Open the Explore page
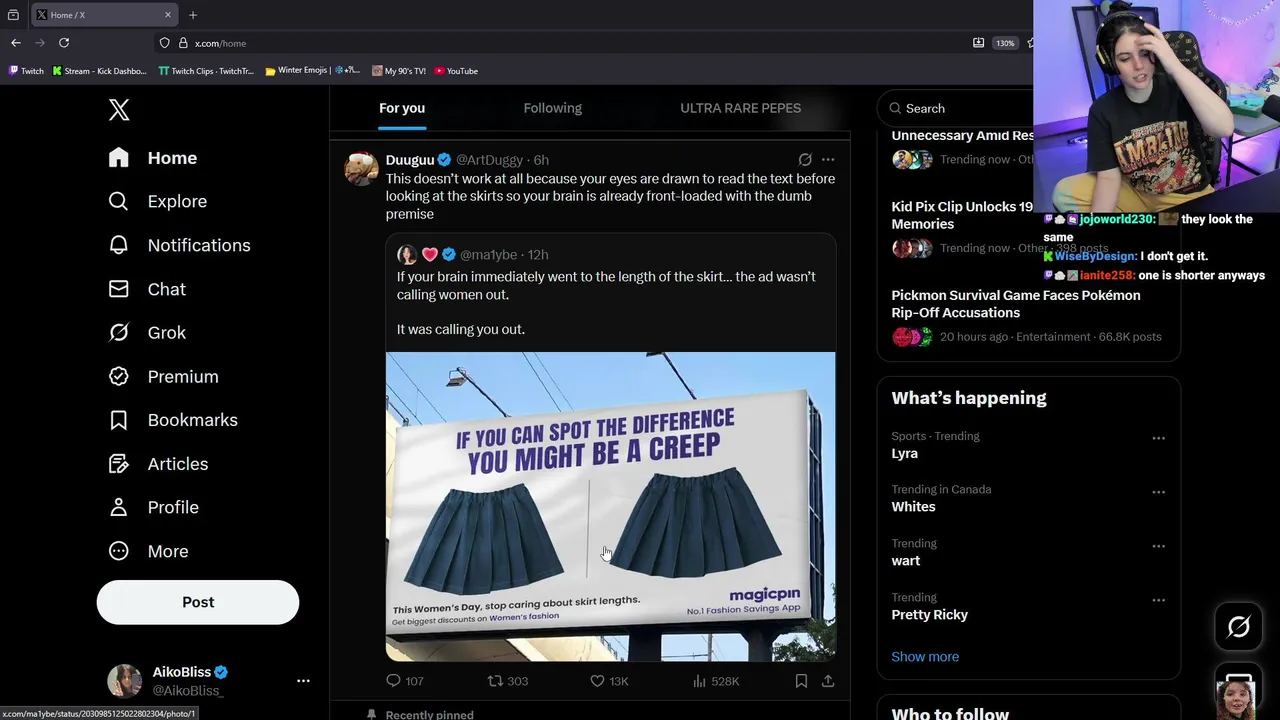This screenshot has width=1280, height=720. click(x=158, y=201)
